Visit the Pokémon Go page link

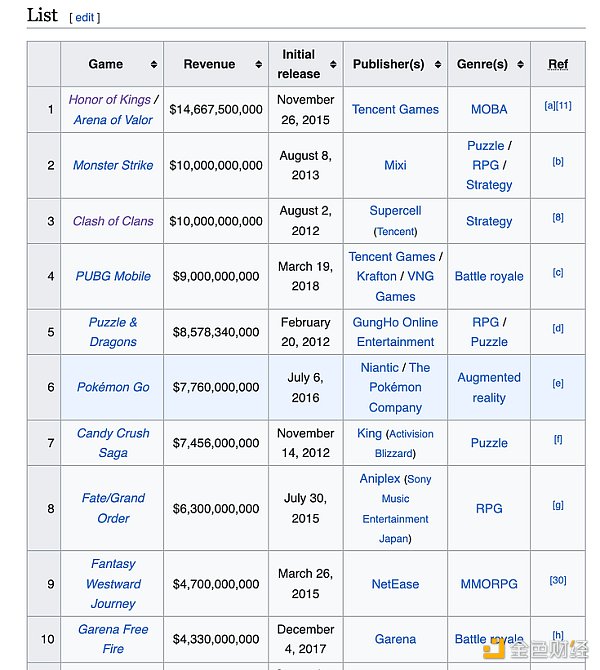point(113,387)
